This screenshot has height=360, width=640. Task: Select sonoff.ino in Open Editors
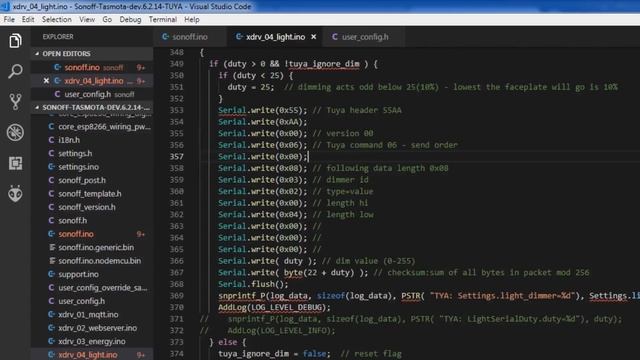click(92, 67)
